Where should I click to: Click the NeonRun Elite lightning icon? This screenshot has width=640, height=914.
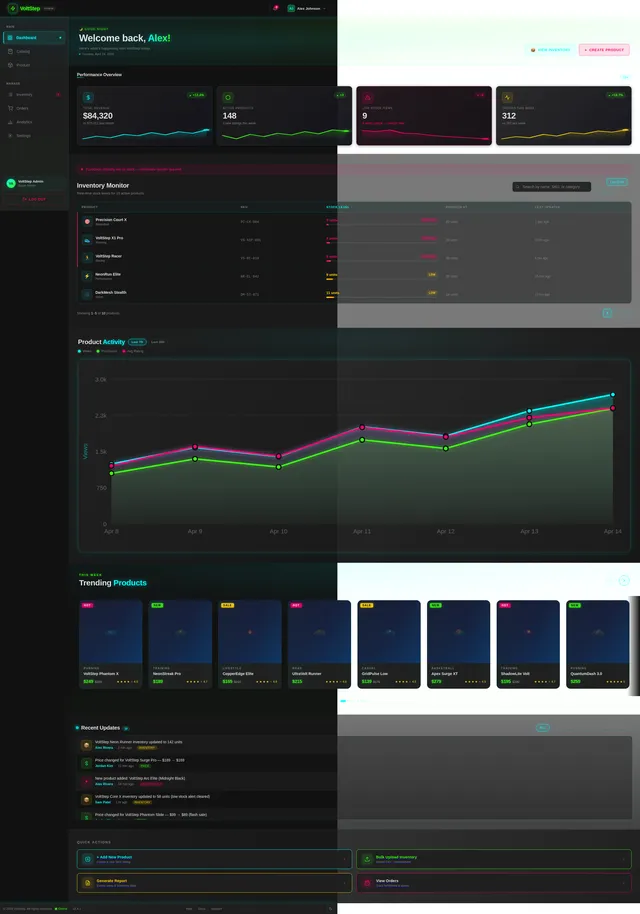(87, 276)
